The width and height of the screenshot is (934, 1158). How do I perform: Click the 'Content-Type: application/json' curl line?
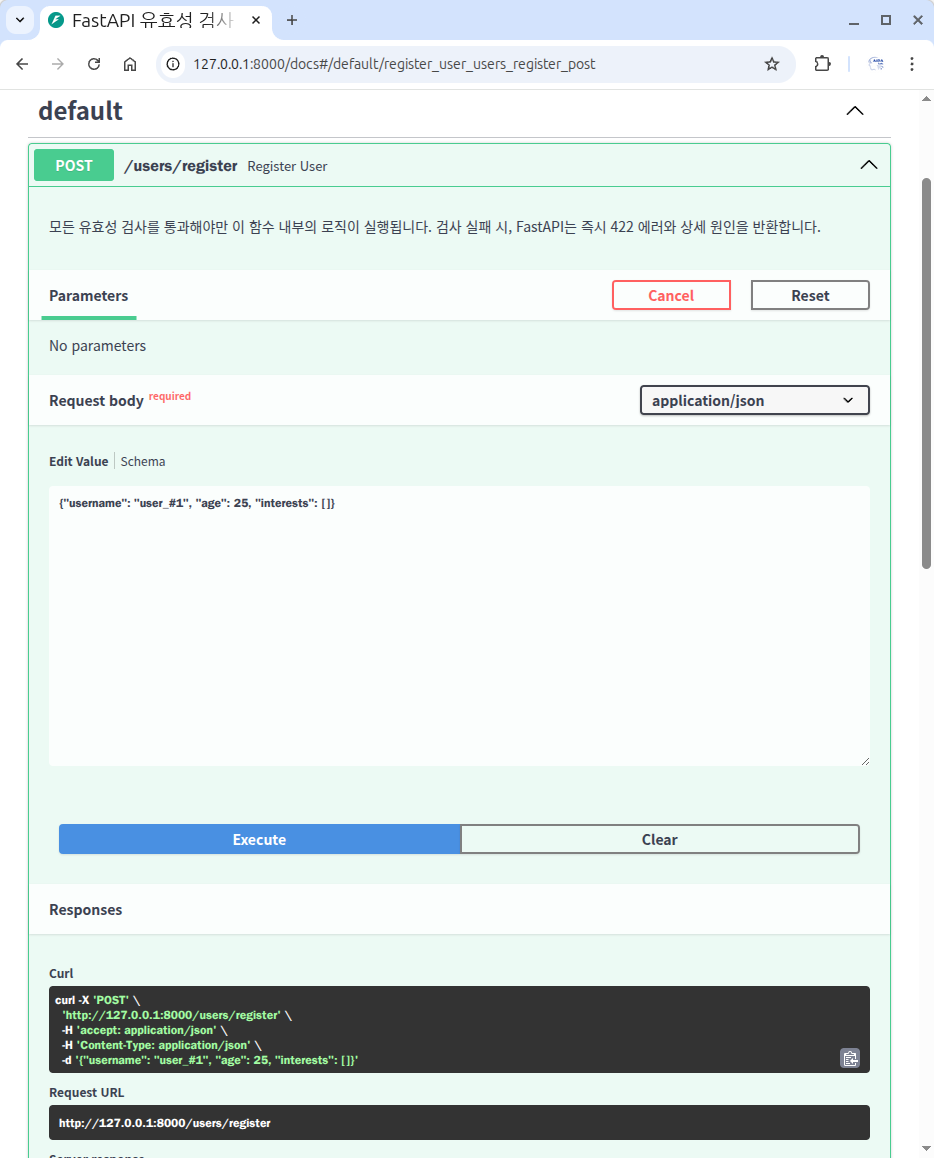(162, 1045)
